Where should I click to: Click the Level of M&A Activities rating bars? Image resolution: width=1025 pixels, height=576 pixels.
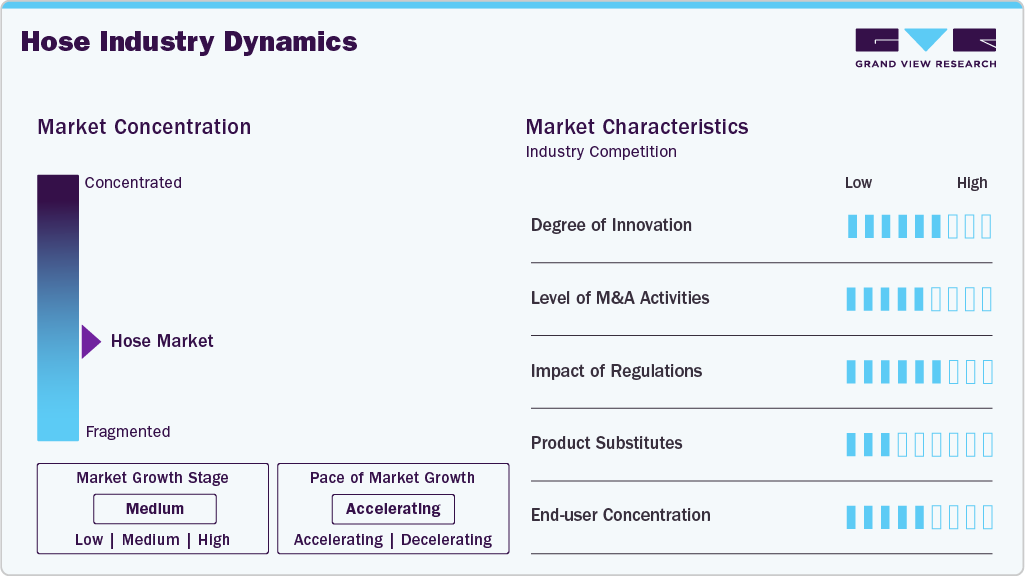(919, 299)
